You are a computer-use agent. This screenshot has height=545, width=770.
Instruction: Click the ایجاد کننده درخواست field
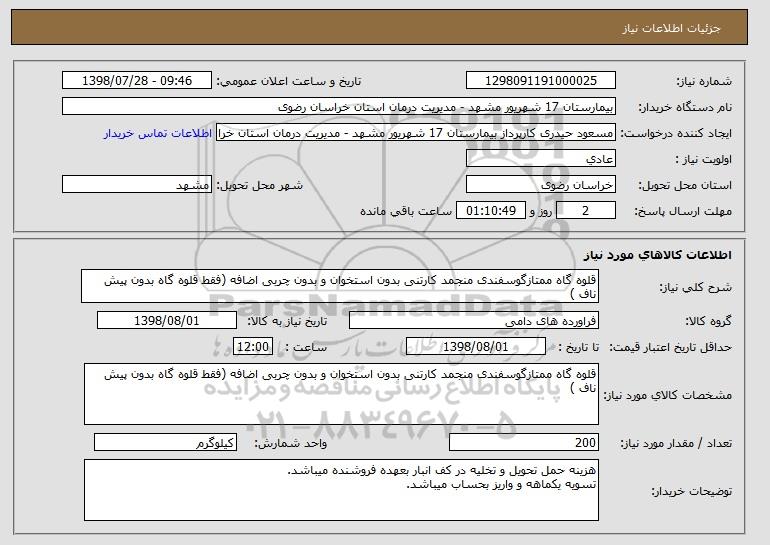416,133
